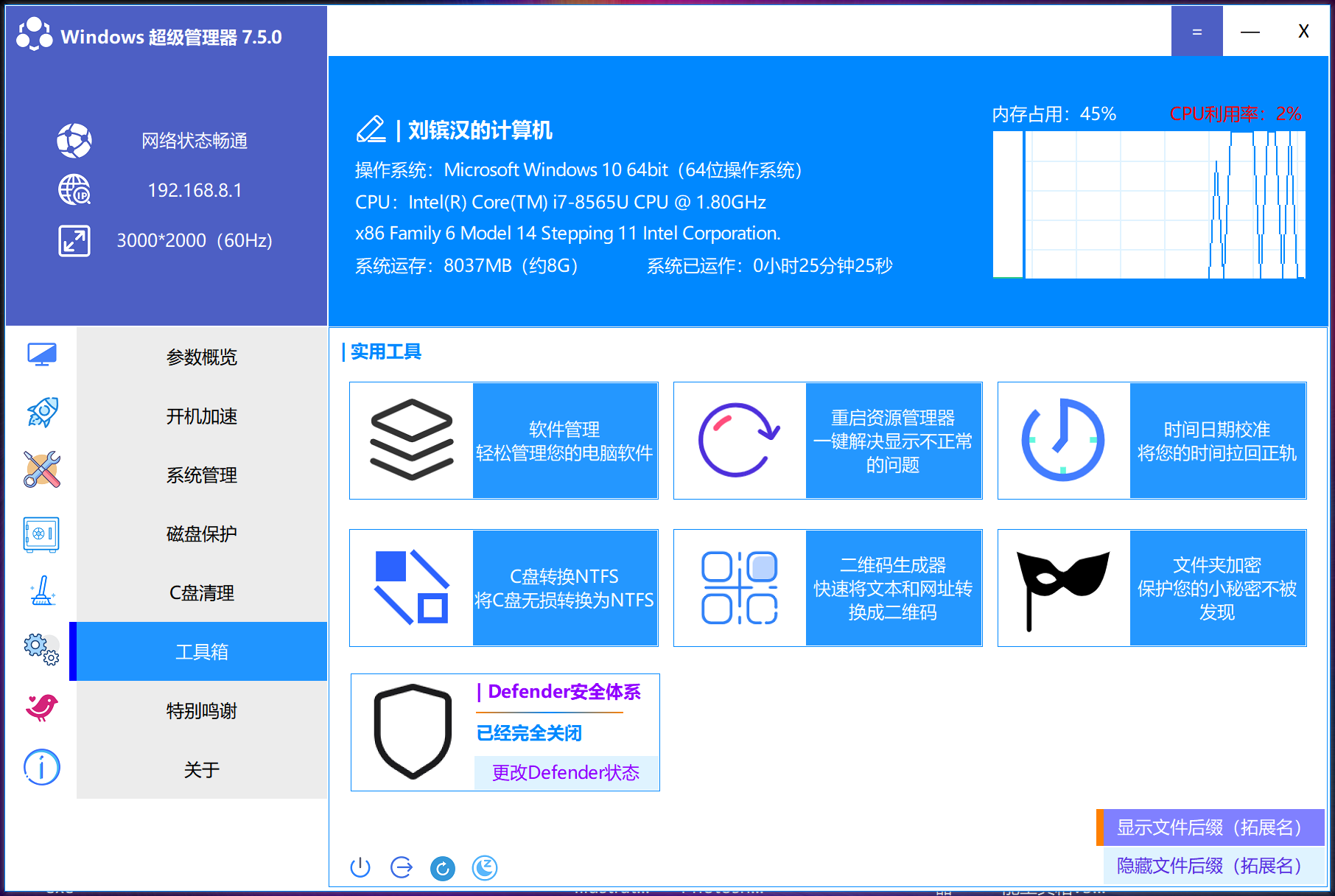Click the monitor icon beside 参数概览

click(x=42, y=354)
